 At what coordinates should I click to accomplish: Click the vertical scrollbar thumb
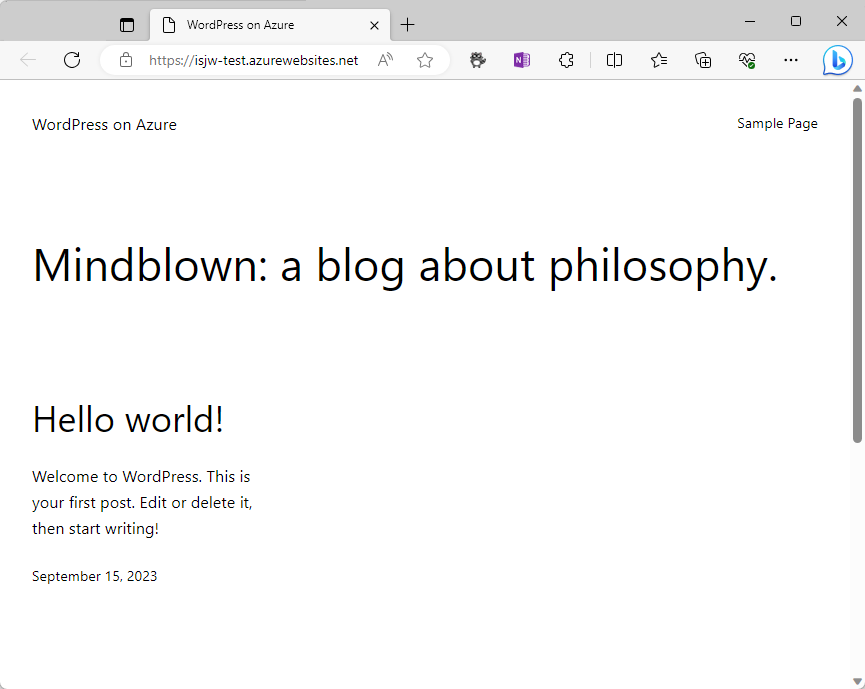(x=857, y=270)
